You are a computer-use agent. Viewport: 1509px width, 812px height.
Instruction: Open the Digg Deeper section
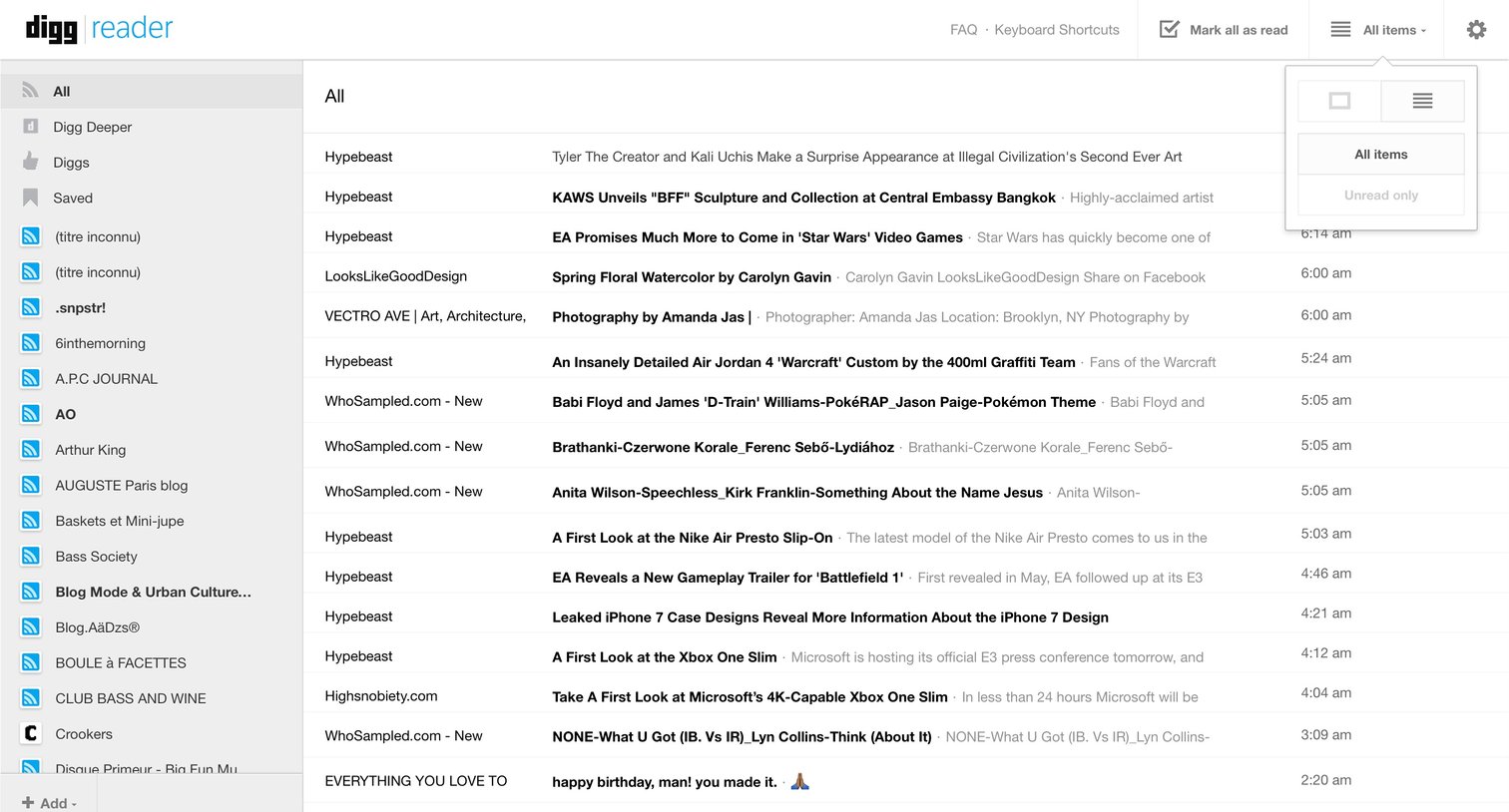pyautogui.click(x=93, y=127)
